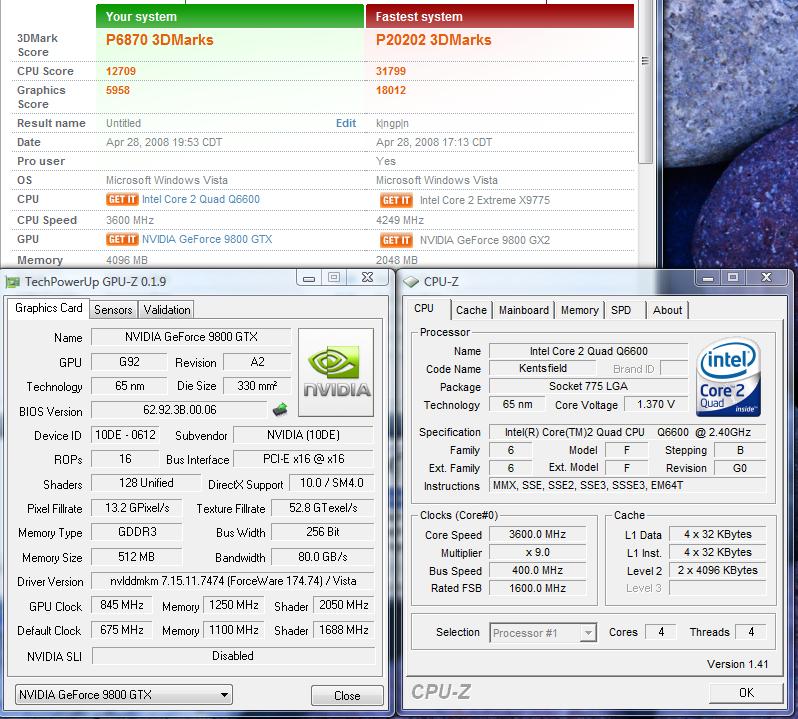Open the Memory tab in CPU-Z
This screenshot has width=798, height=719.
pos(579,310)
